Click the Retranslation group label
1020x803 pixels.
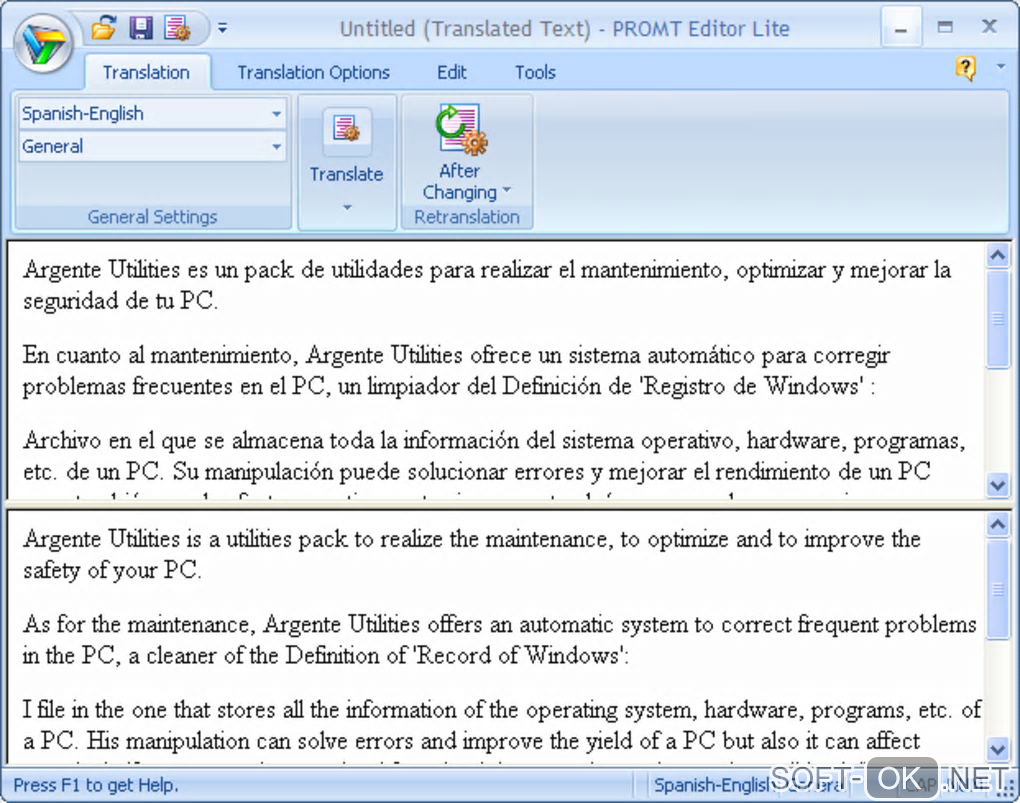click(467, 217)
